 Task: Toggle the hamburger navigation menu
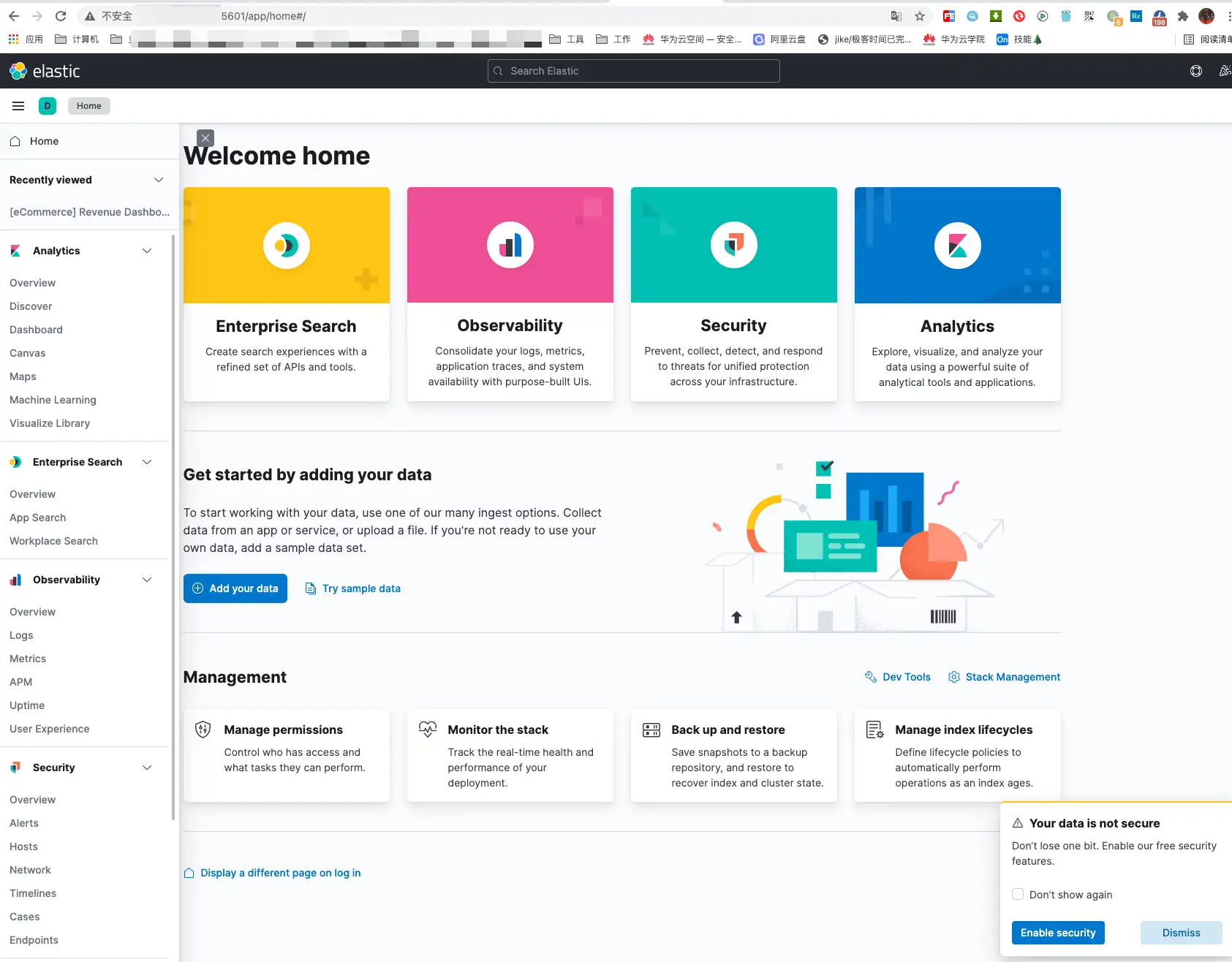(18, 106)
